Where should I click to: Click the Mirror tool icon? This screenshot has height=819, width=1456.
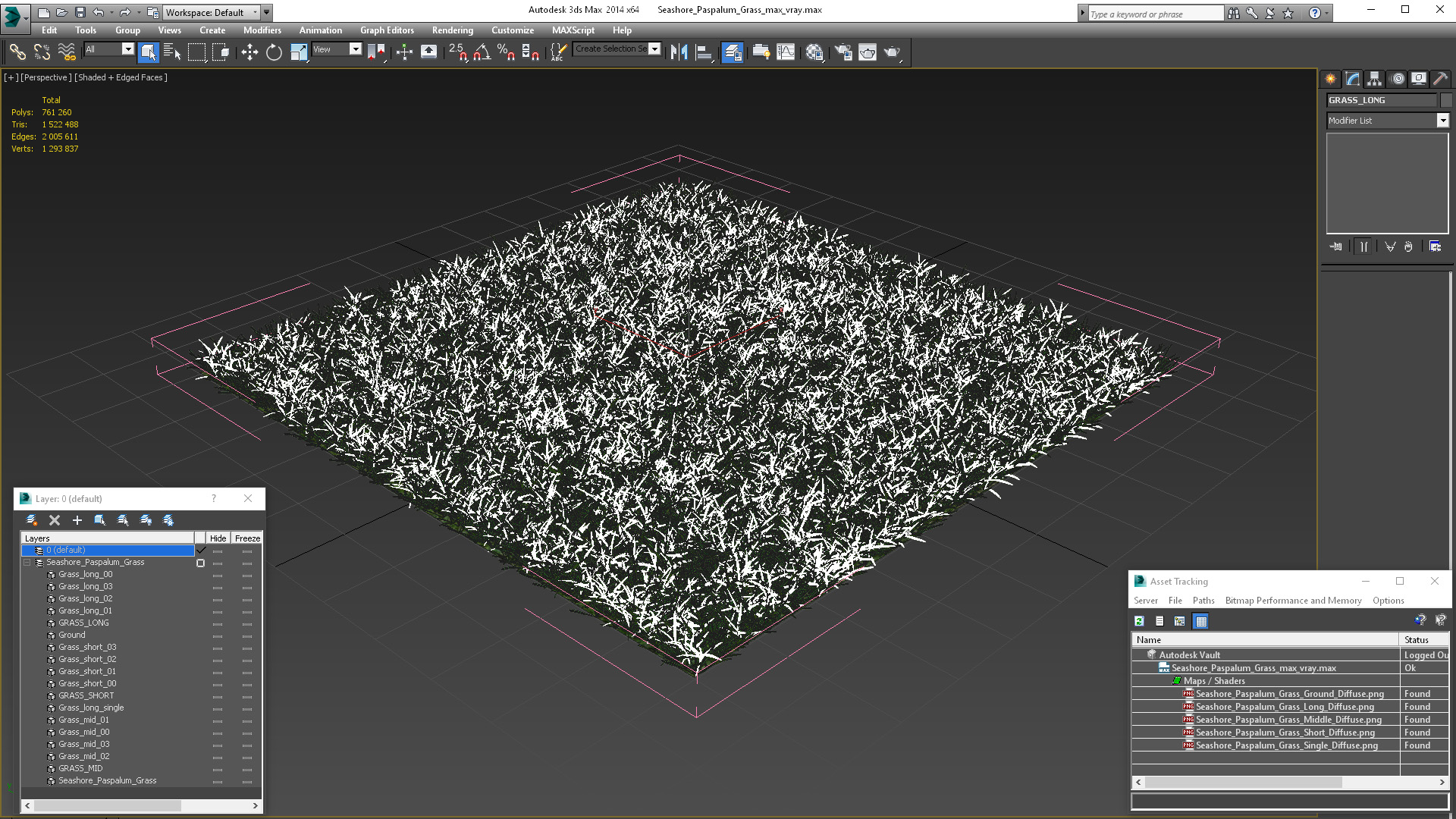point(679,52)
